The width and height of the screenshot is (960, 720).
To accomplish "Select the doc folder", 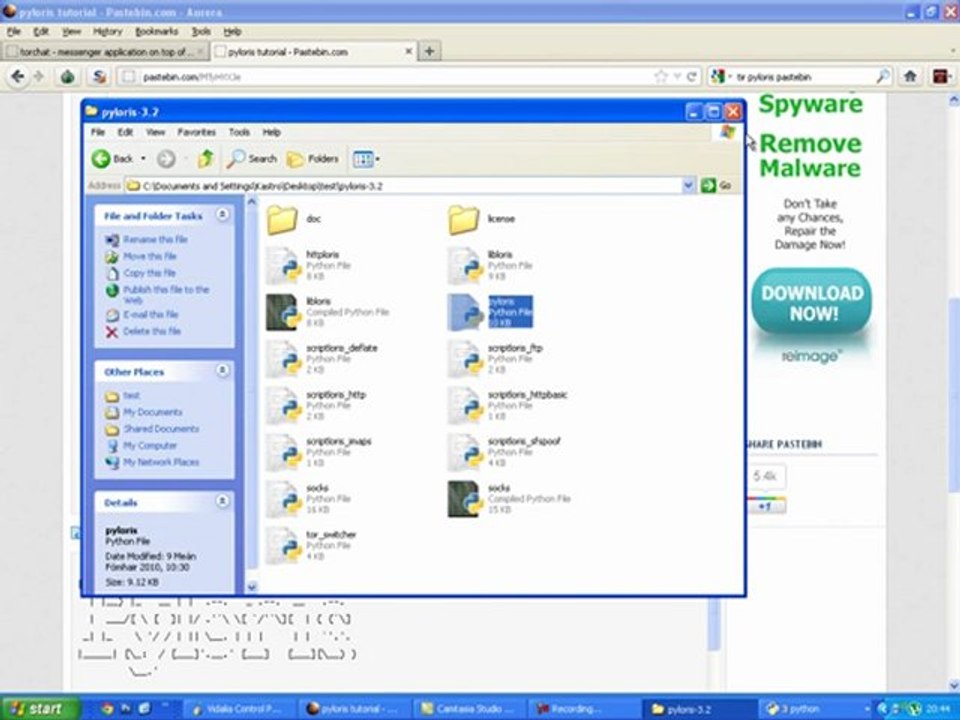I will (x=294, y=220).
